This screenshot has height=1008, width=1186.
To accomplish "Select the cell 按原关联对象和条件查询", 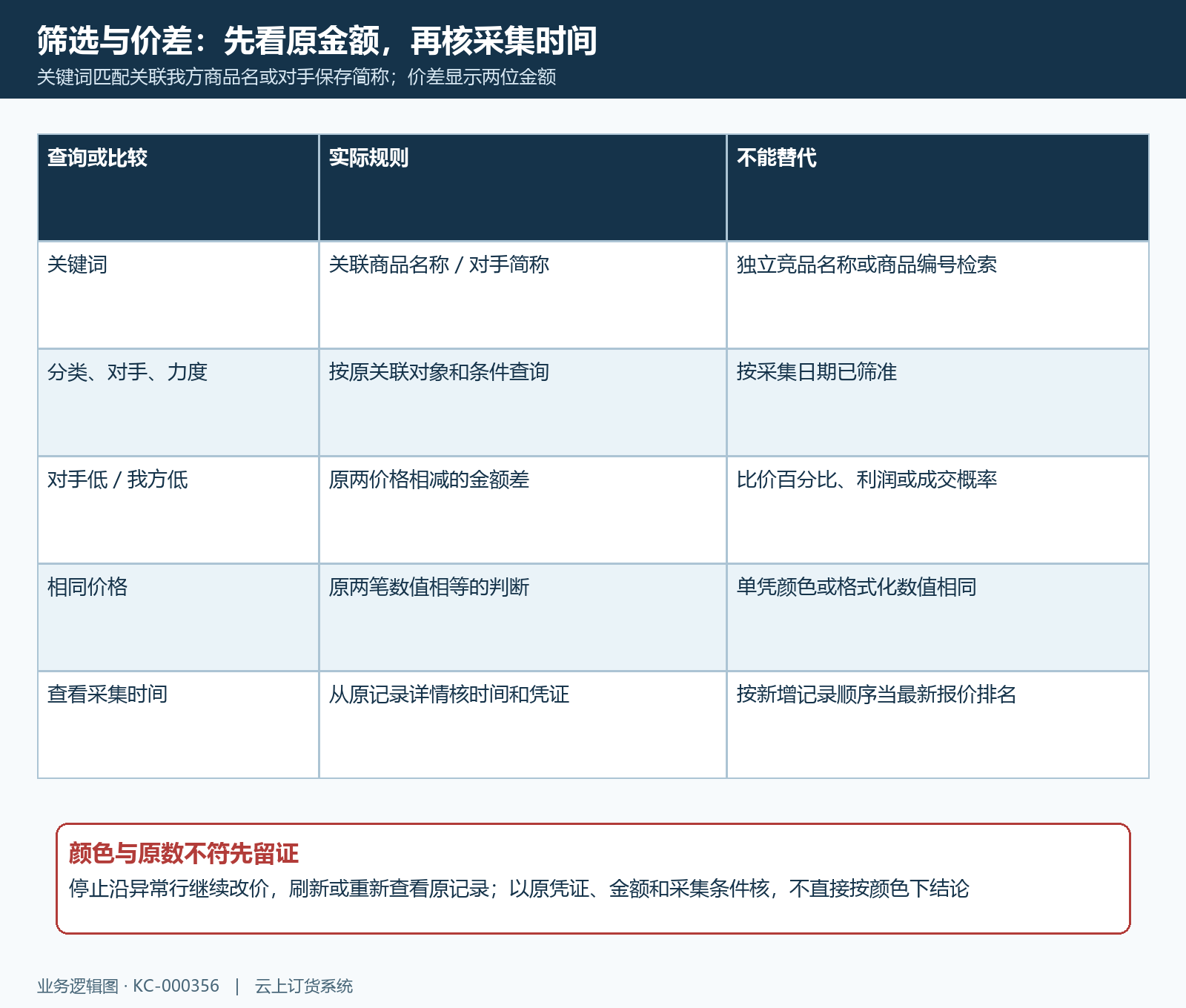I will (x=523, y=402).
